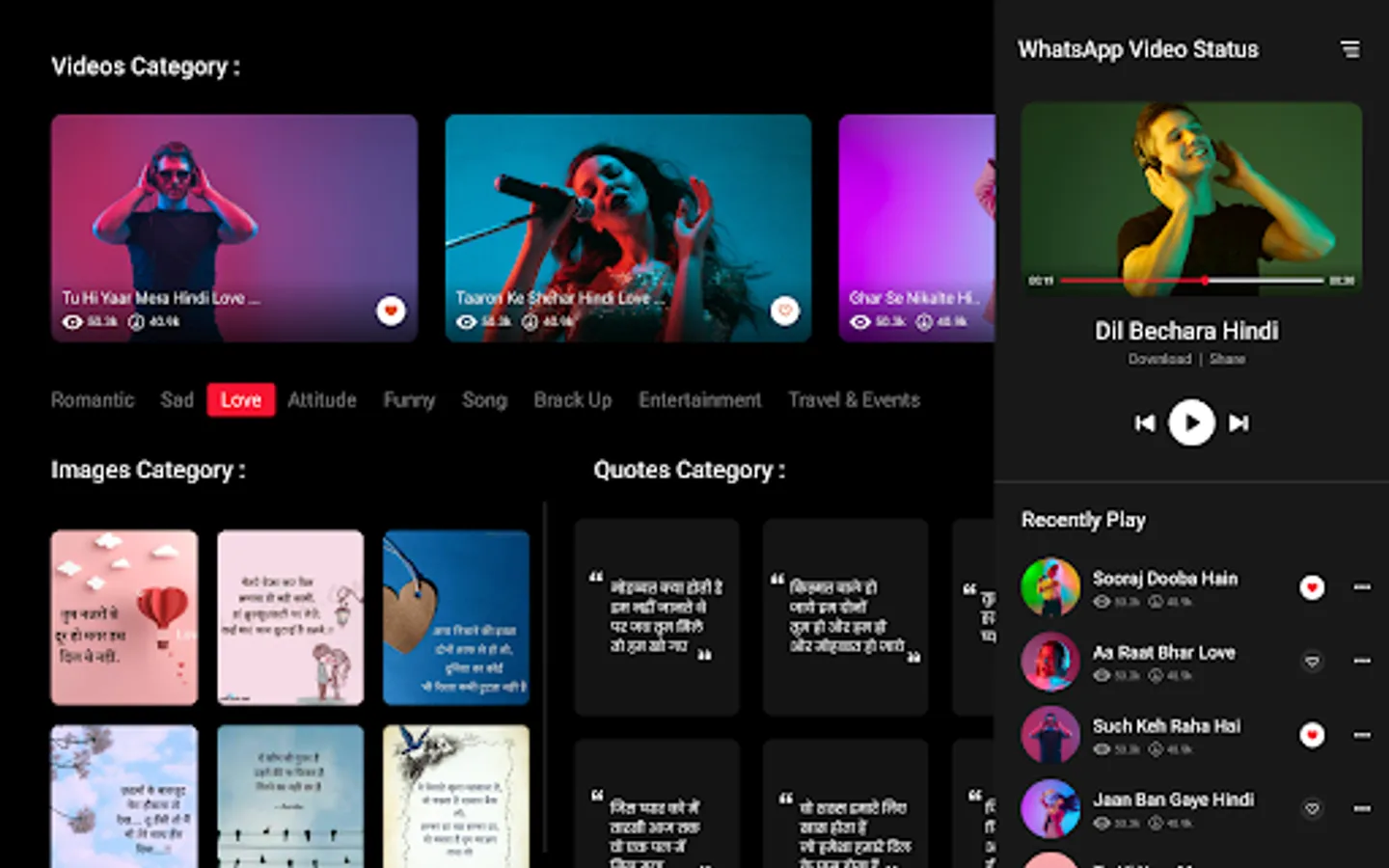Open the blue heart tag image

[456, 617]
